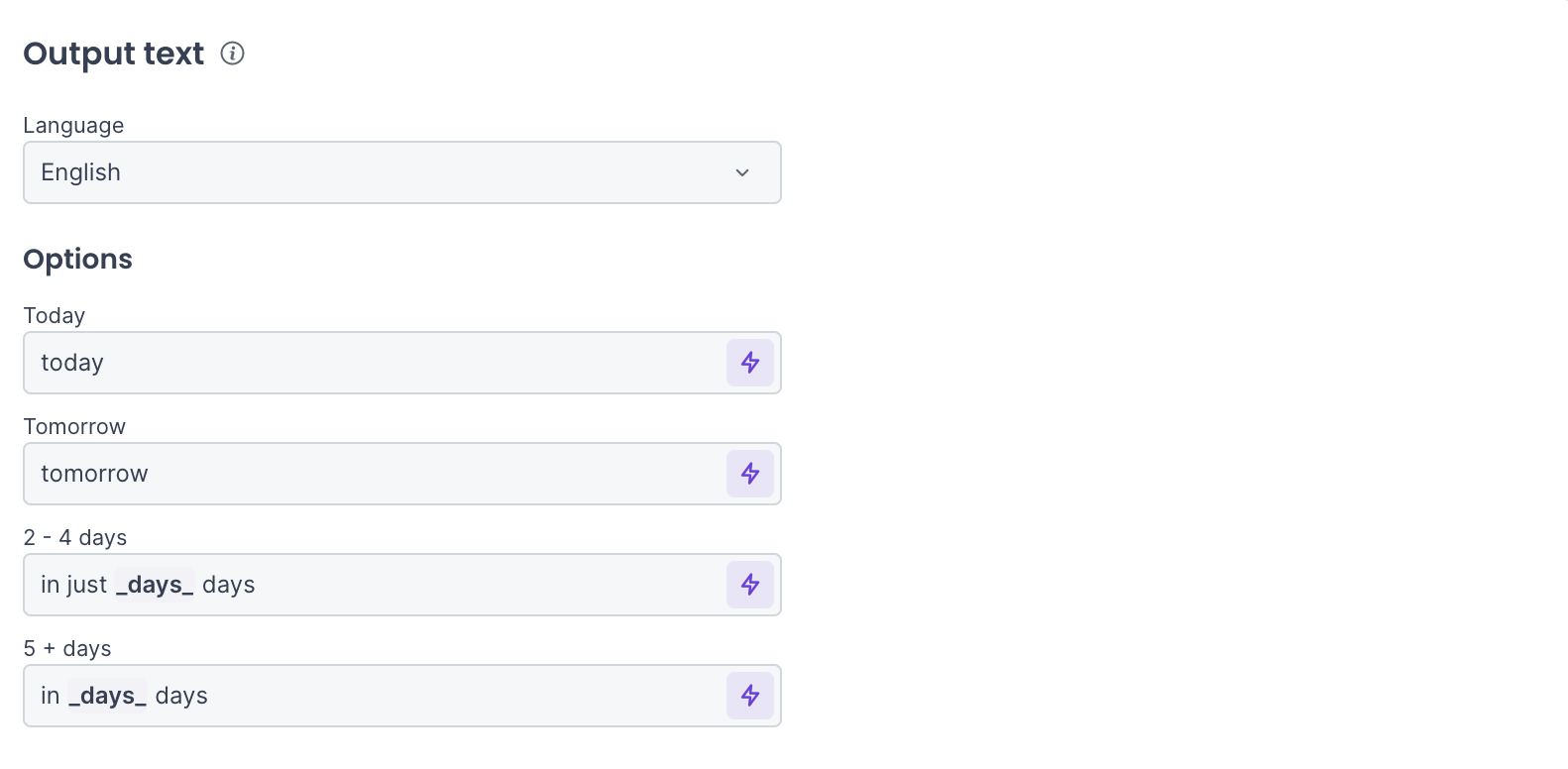This screenshot has height=769, width=1568.
Task: Click the lightning icon in the 2 - 4 days field
Action: (x=750, y=585)
